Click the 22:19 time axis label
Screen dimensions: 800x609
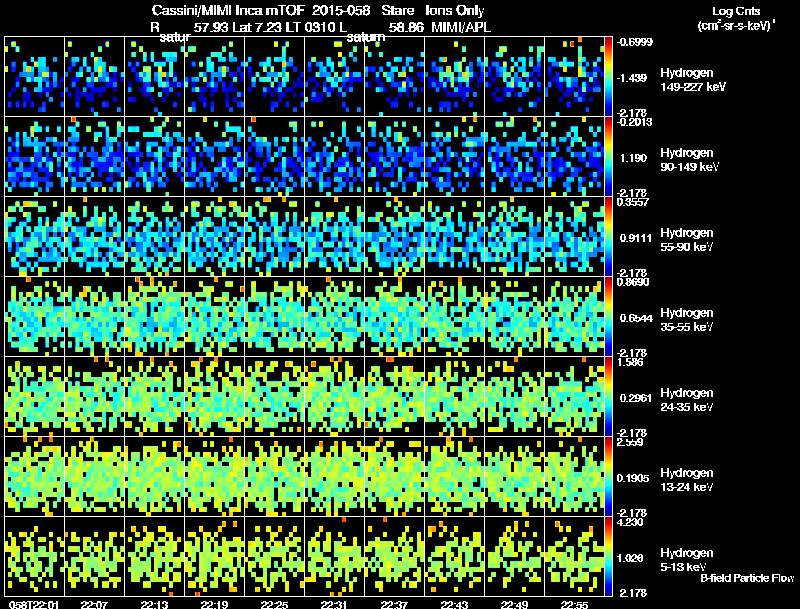pos(214,604)
